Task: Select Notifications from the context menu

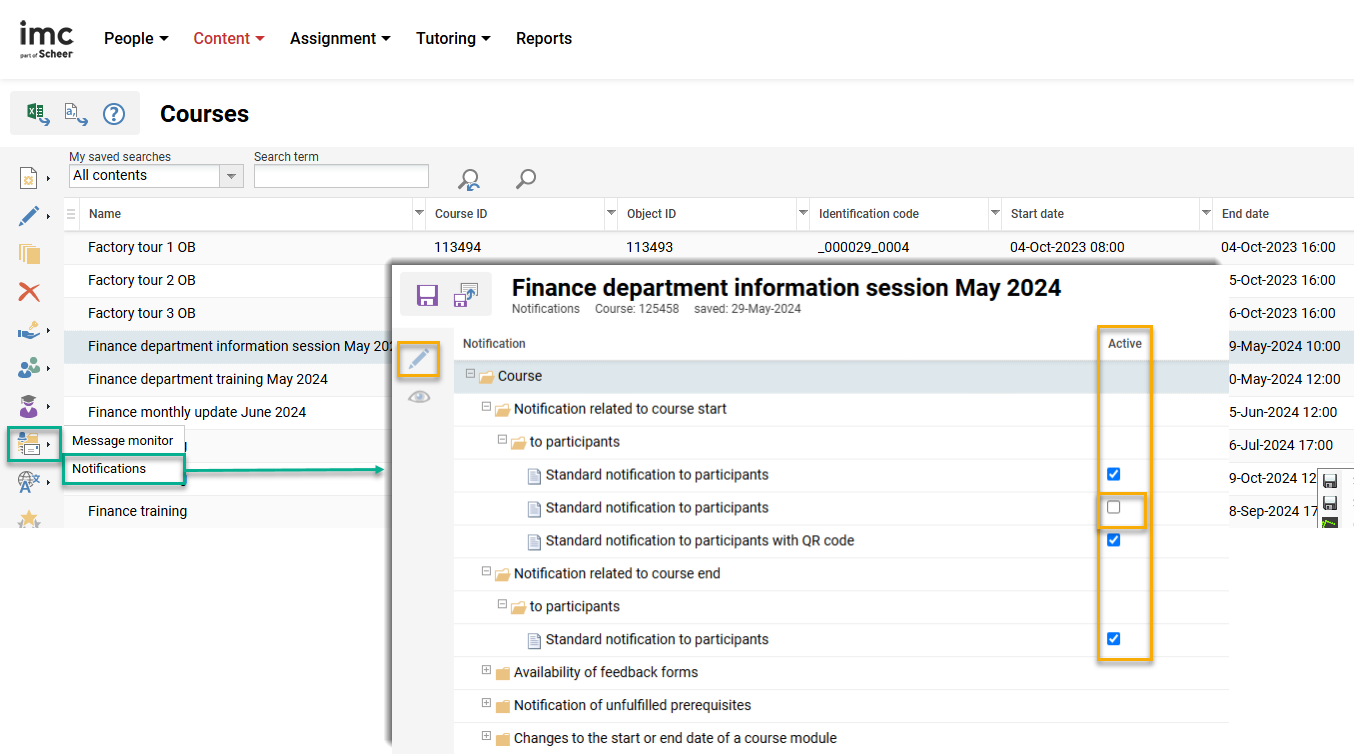Action: (109, 469)
